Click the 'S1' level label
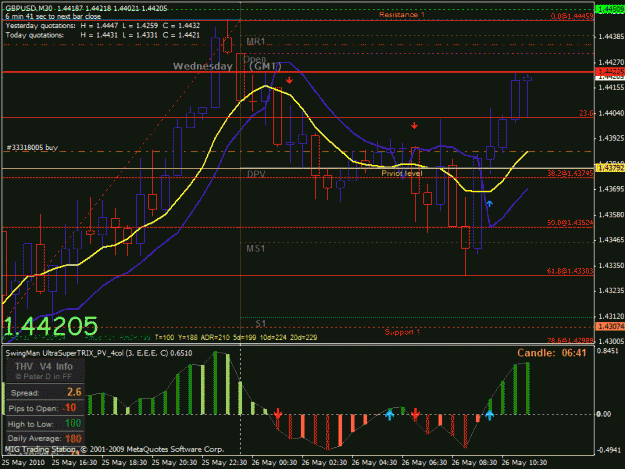This screenshot has height=469, width=625. point(260,323)
